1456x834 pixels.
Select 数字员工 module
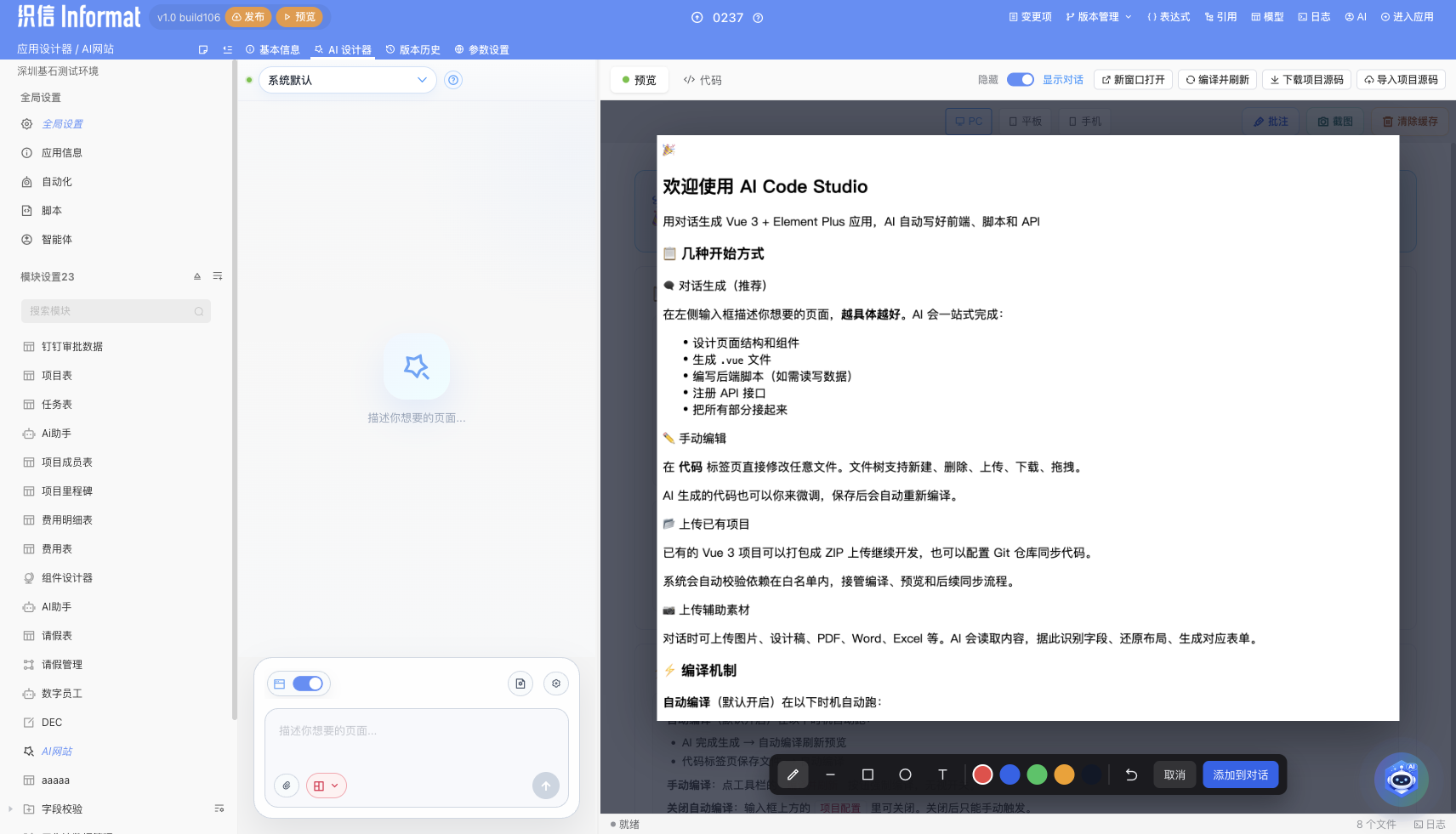[x=62, y=694]
